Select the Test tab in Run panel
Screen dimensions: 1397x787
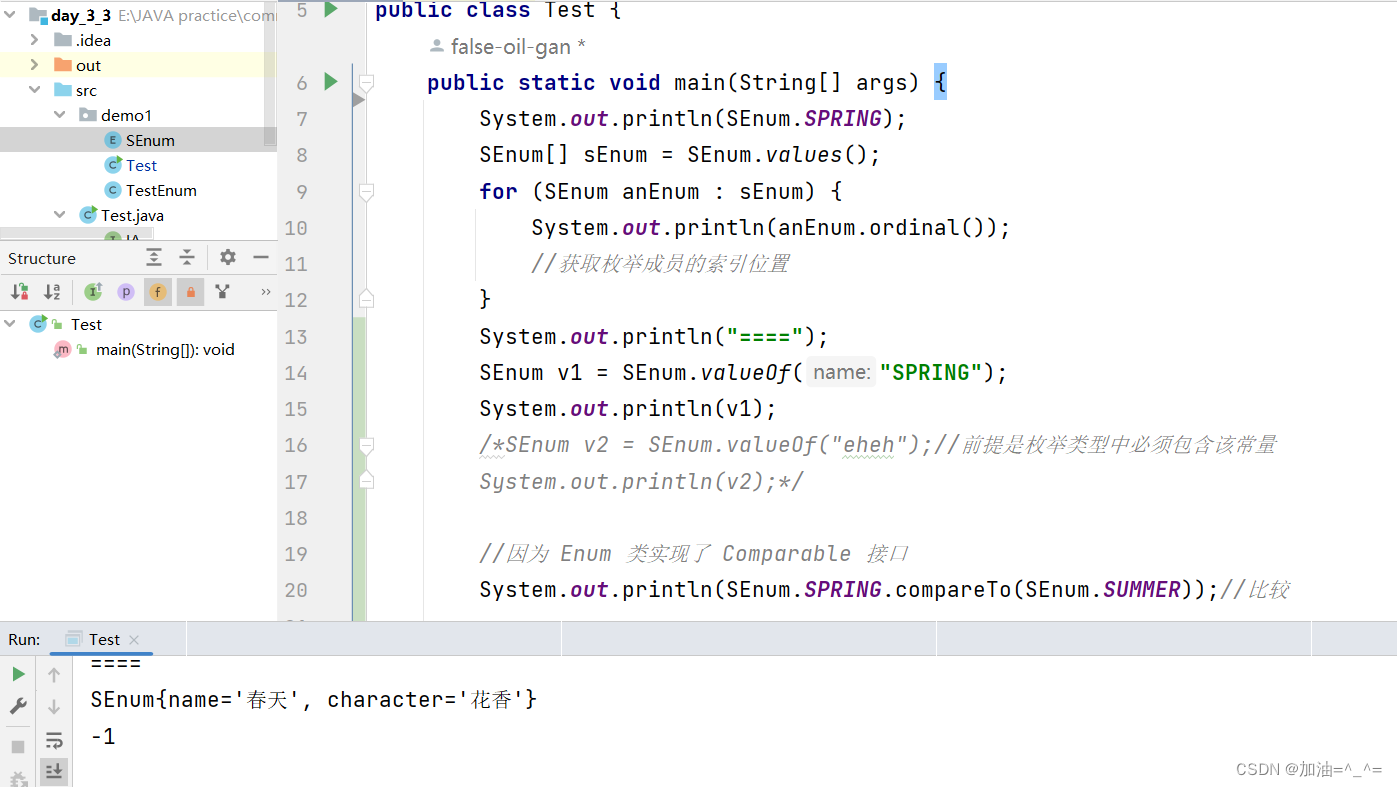point(104,639)
